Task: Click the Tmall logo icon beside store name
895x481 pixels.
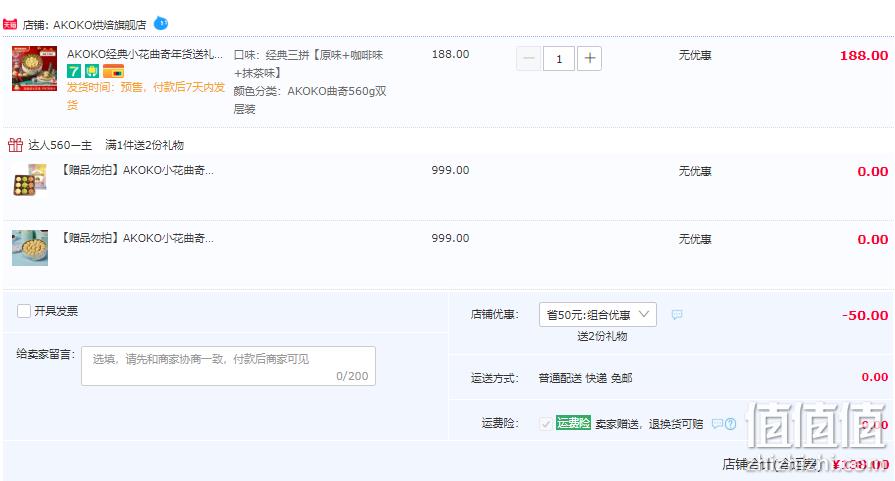Action: pos(10,25)
